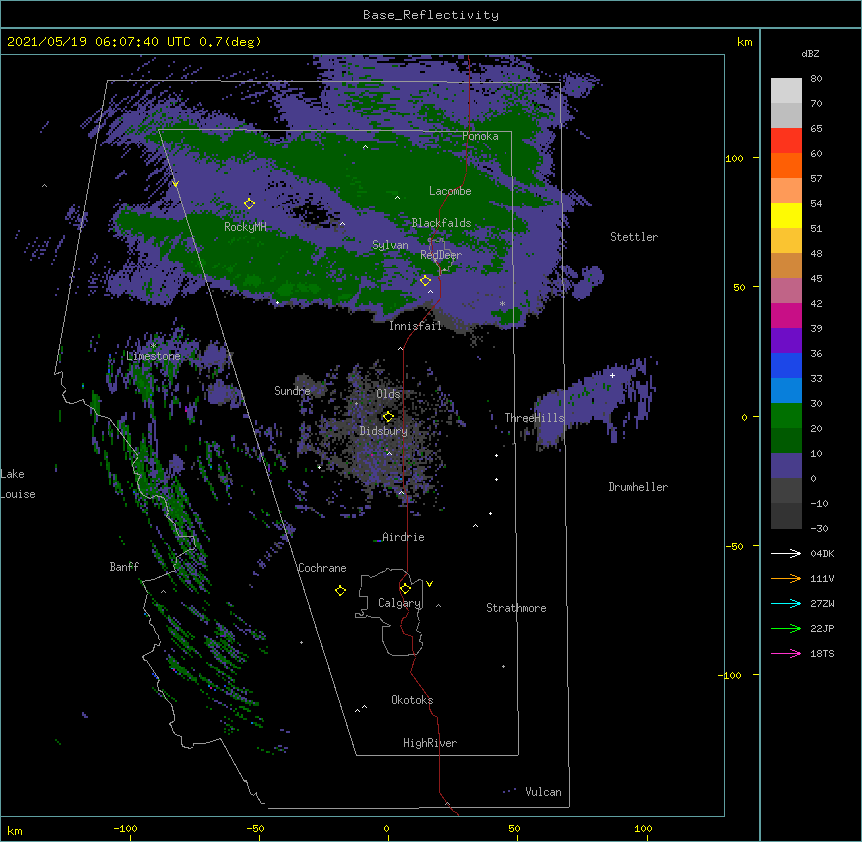Click the Base_Reflectivity title
Image resolution: width=862 pixels, height=842 pixels.
coord(431,15)
